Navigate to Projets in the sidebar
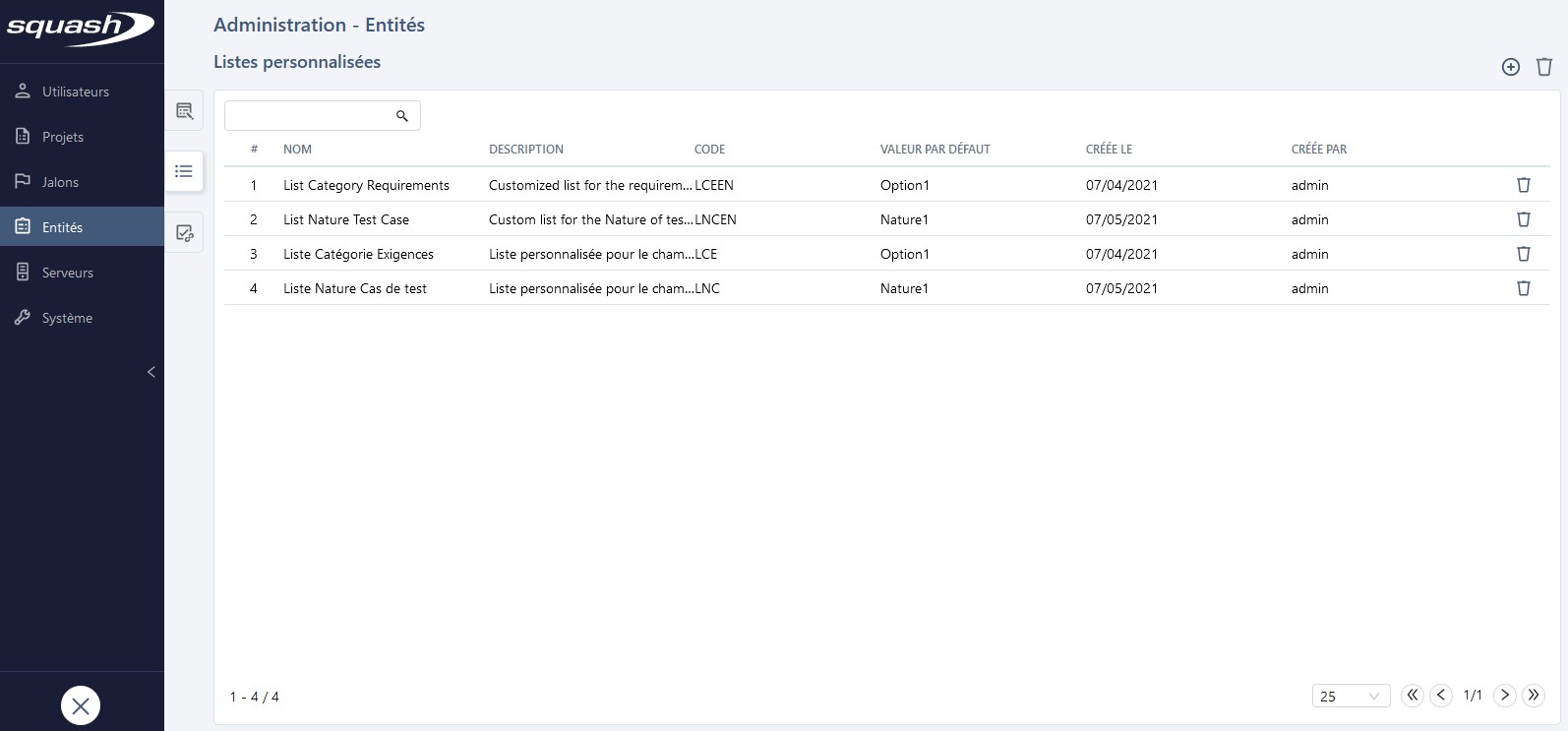The width and height of the screenshot is (1568, 731). 63,137
